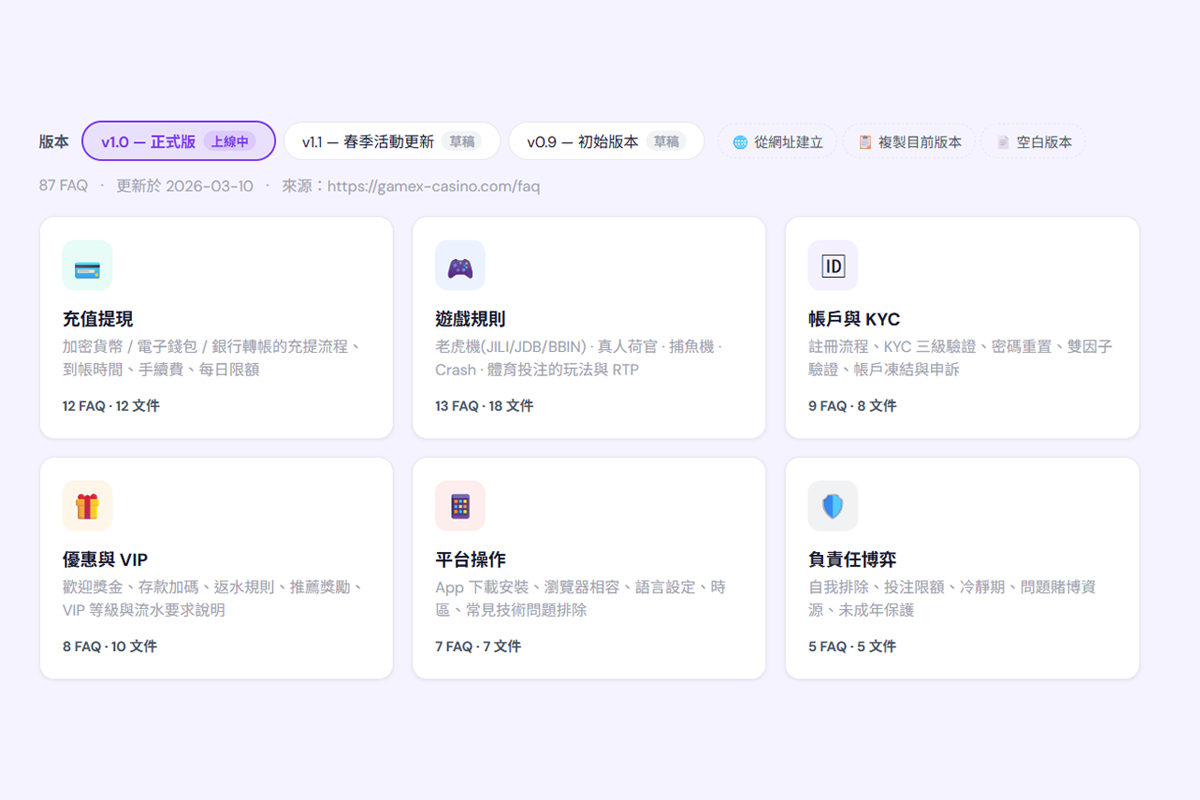This screenshot has width=1200, height=800.
Task: Open the 充值提現 category title
Action: pyautogui.click(x=98, y=319)
